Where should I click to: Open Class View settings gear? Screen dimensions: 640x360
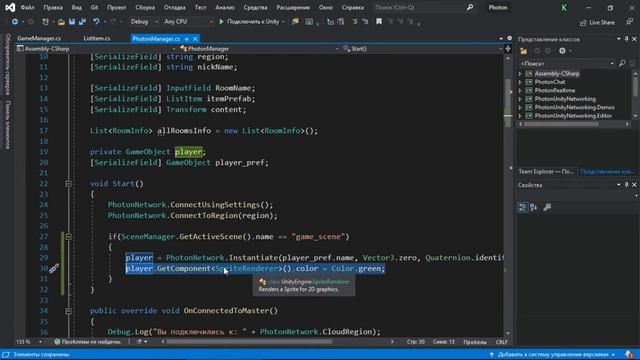(x=562, y=51)
